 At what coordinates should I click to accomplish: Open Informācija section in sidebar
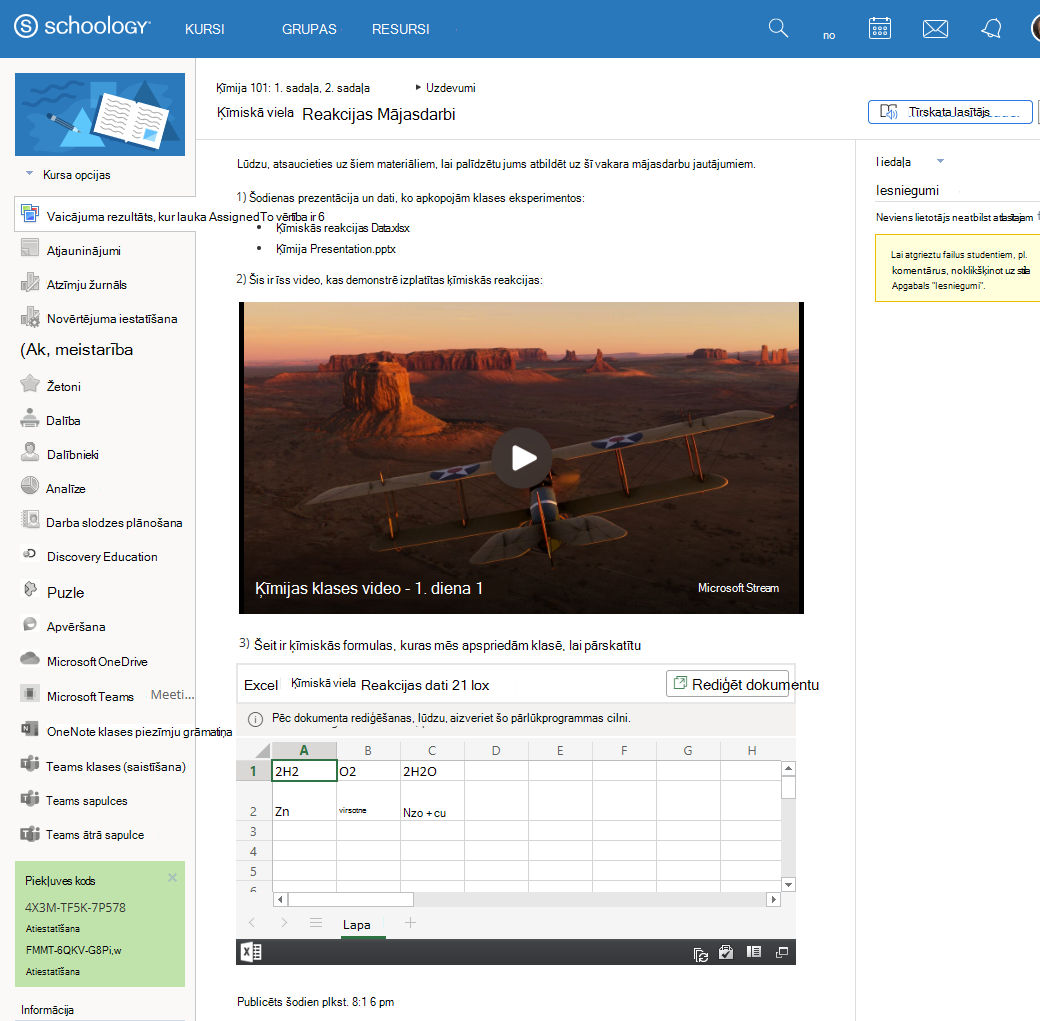pos(47,1010)
